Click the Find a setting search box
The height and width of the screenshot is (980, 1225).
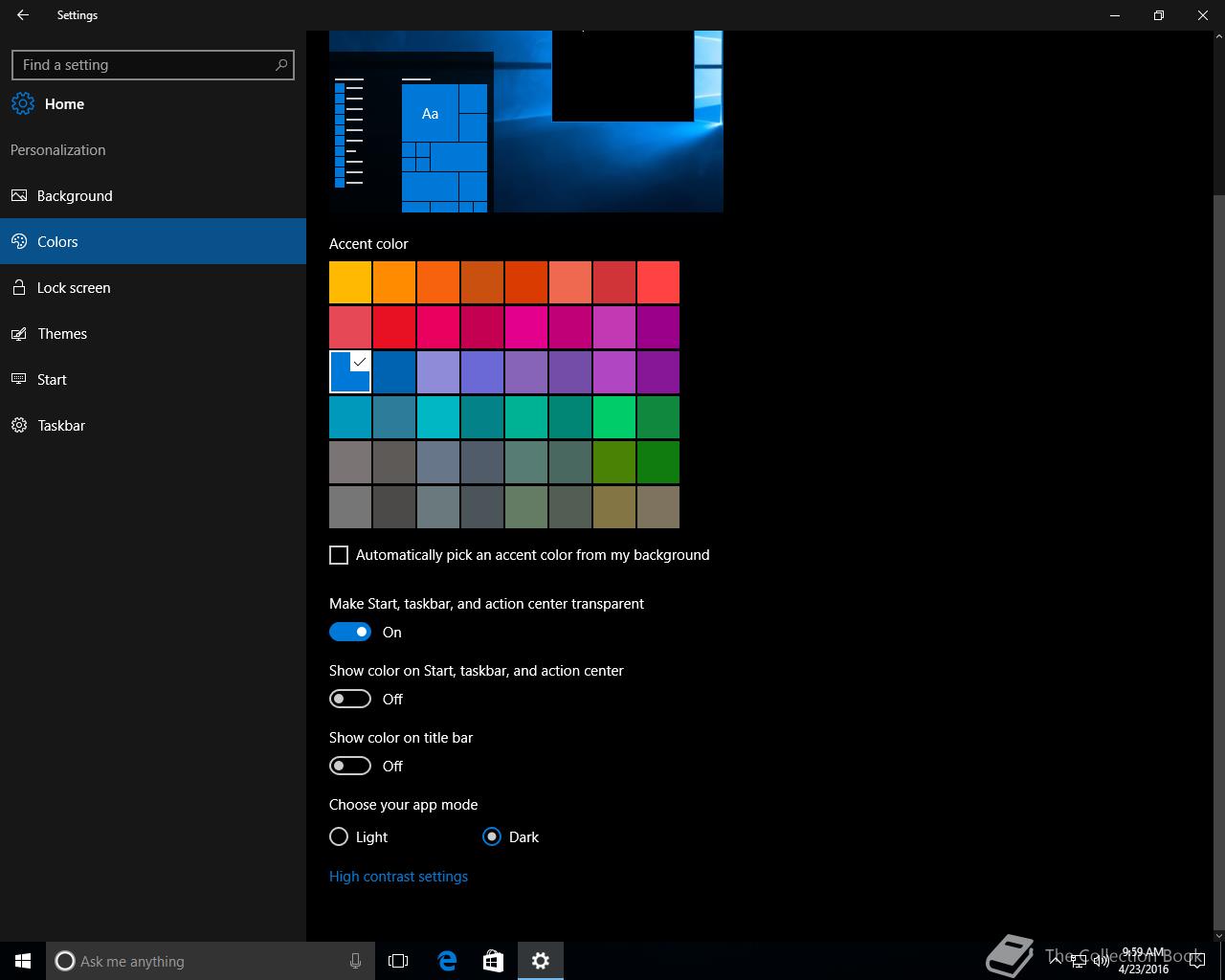144,65
